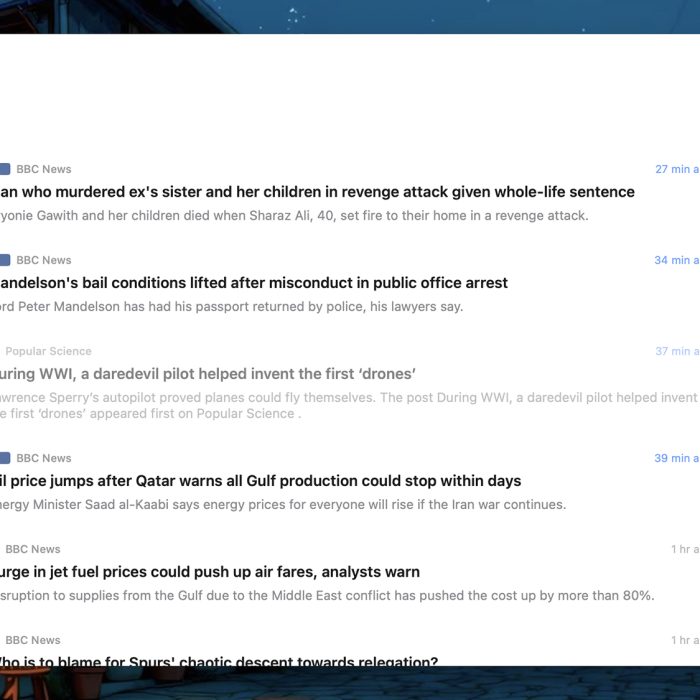
Task: Open Mandelson's bail conditions lifted headline
Action: pyautogui.click(x=254, y=283)
